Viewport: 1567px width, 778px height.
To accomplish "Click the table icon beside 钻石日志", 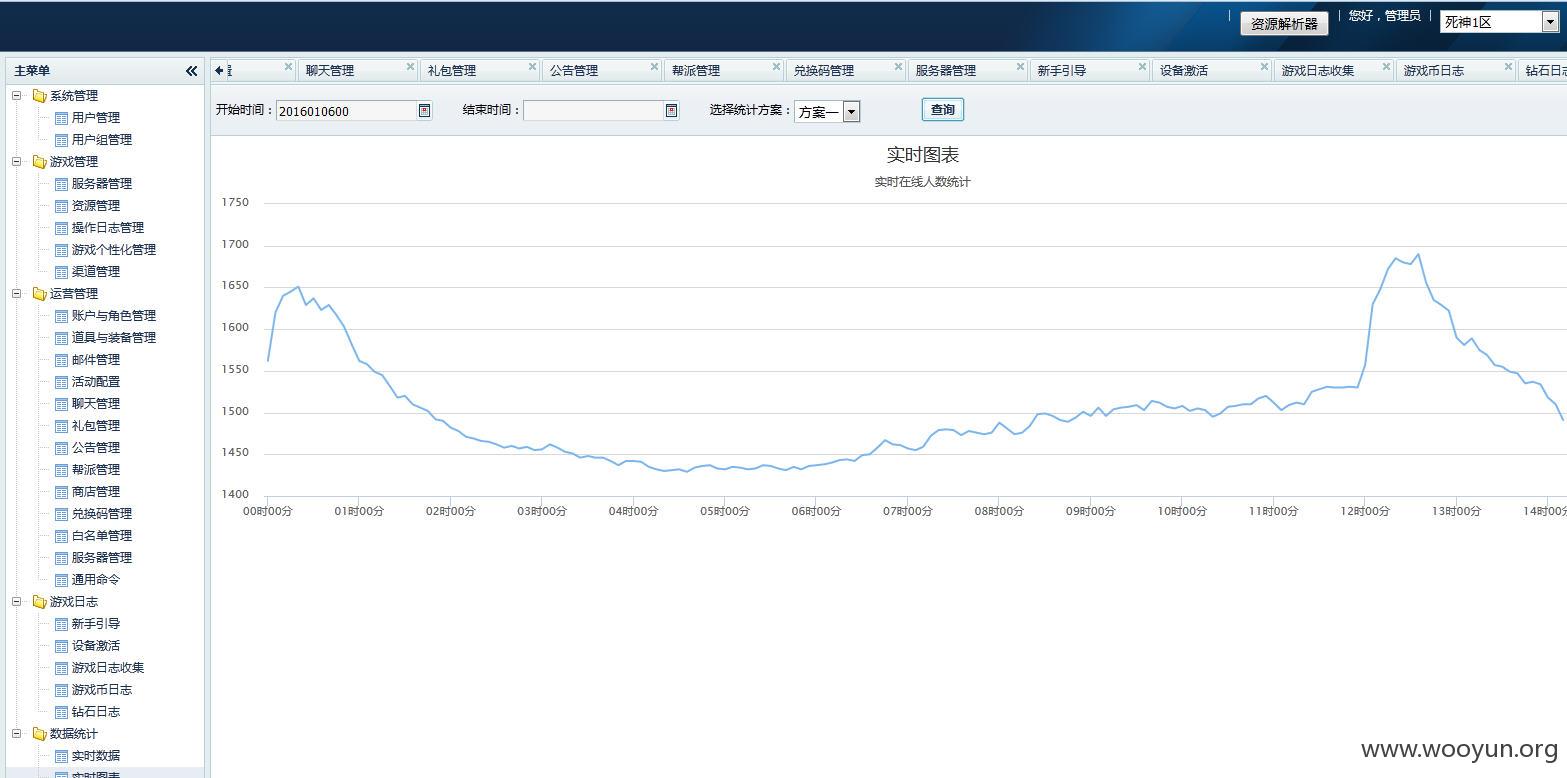I will point(61,712).
